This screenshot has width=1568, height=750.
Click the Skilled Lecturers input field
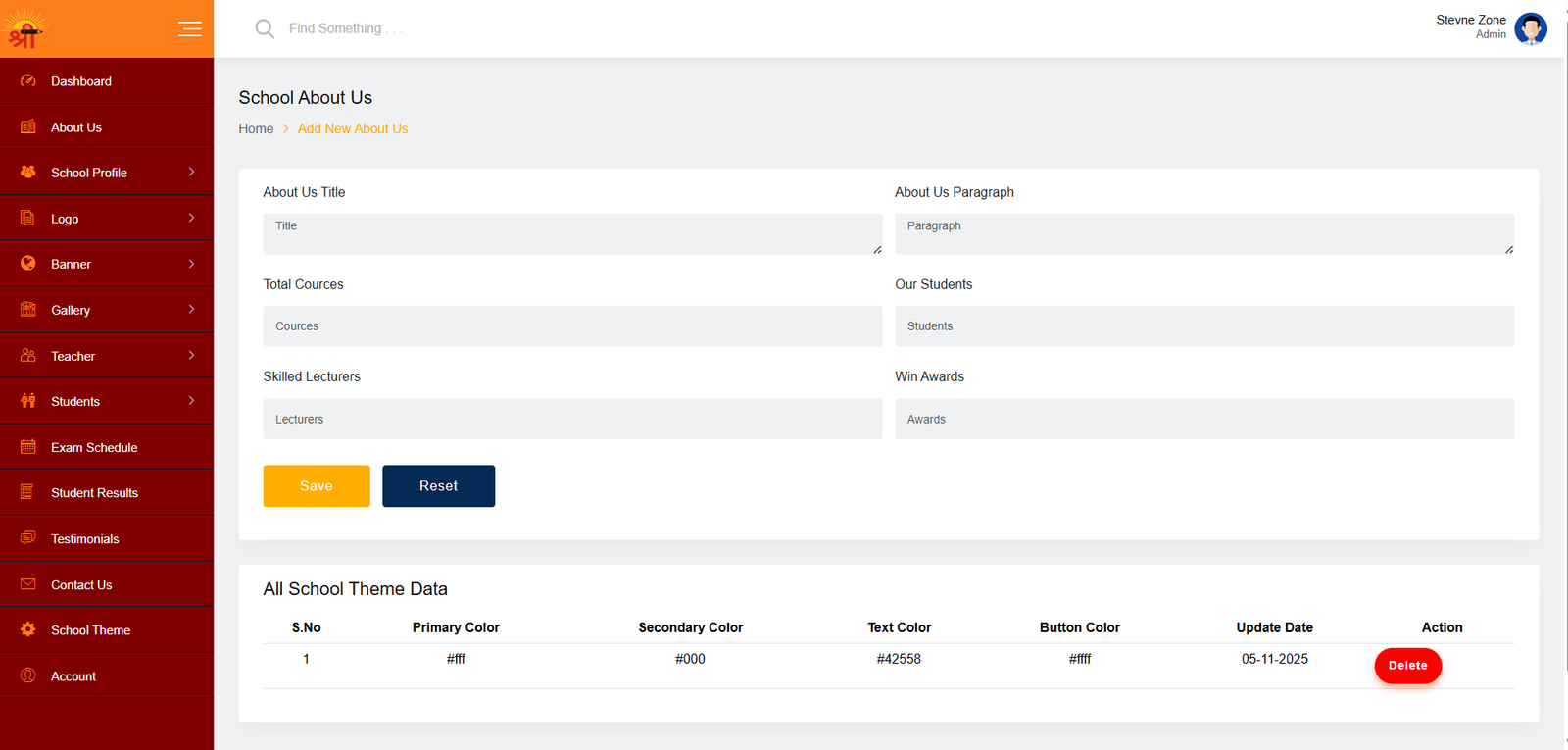(572, 419)
